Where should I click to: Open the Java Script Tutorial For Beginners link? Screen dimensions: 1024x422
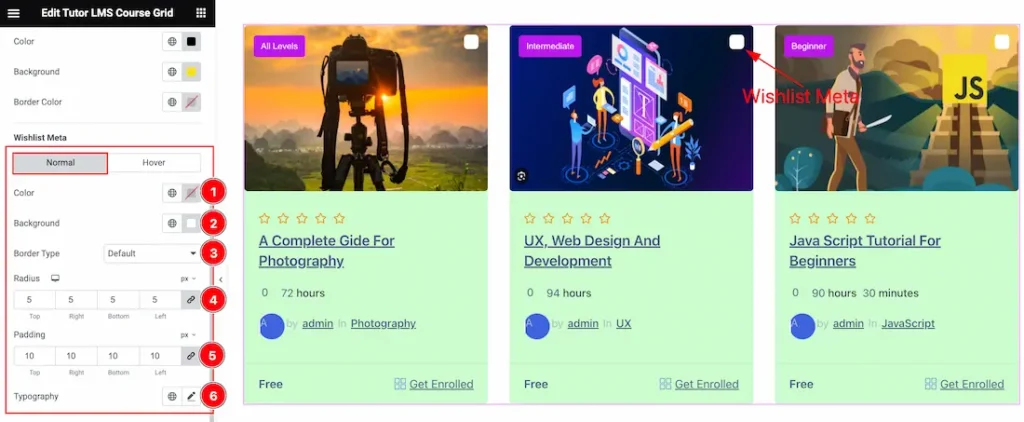tap(865, 251)
